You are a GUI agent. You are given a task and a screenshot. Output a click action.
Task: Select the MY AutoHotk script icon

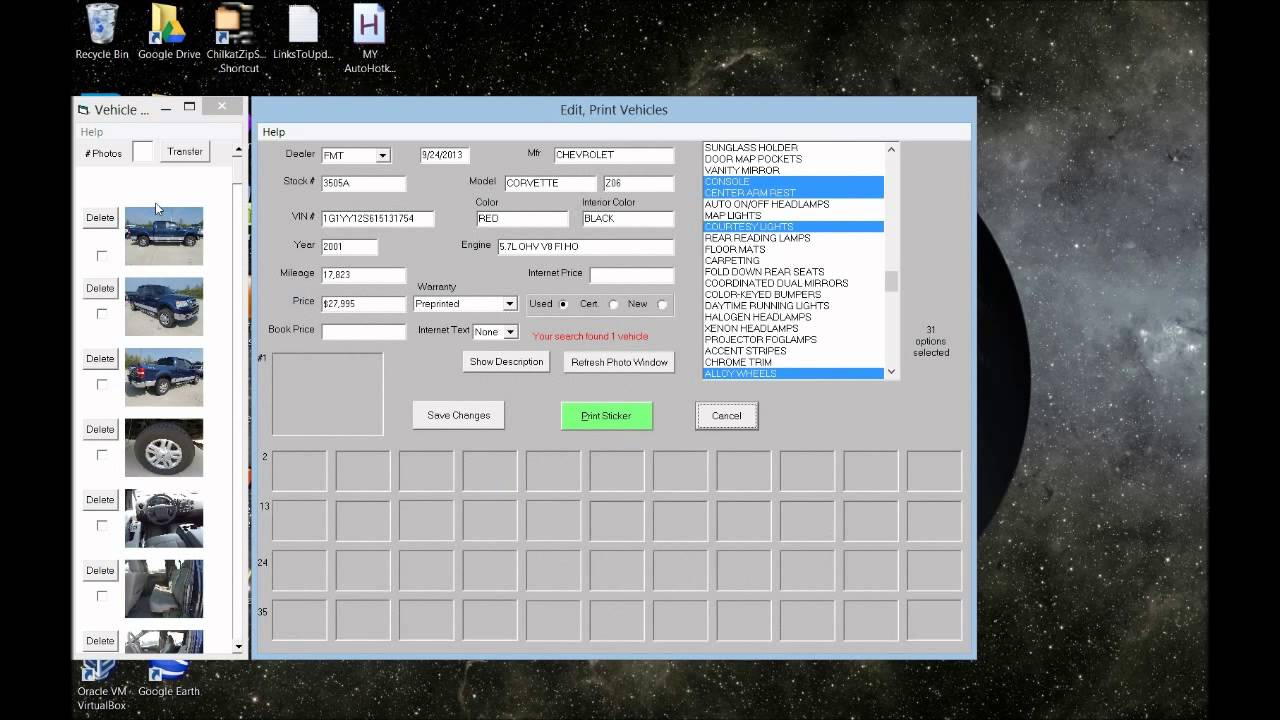pyautogui.click(x=370, y=39)
